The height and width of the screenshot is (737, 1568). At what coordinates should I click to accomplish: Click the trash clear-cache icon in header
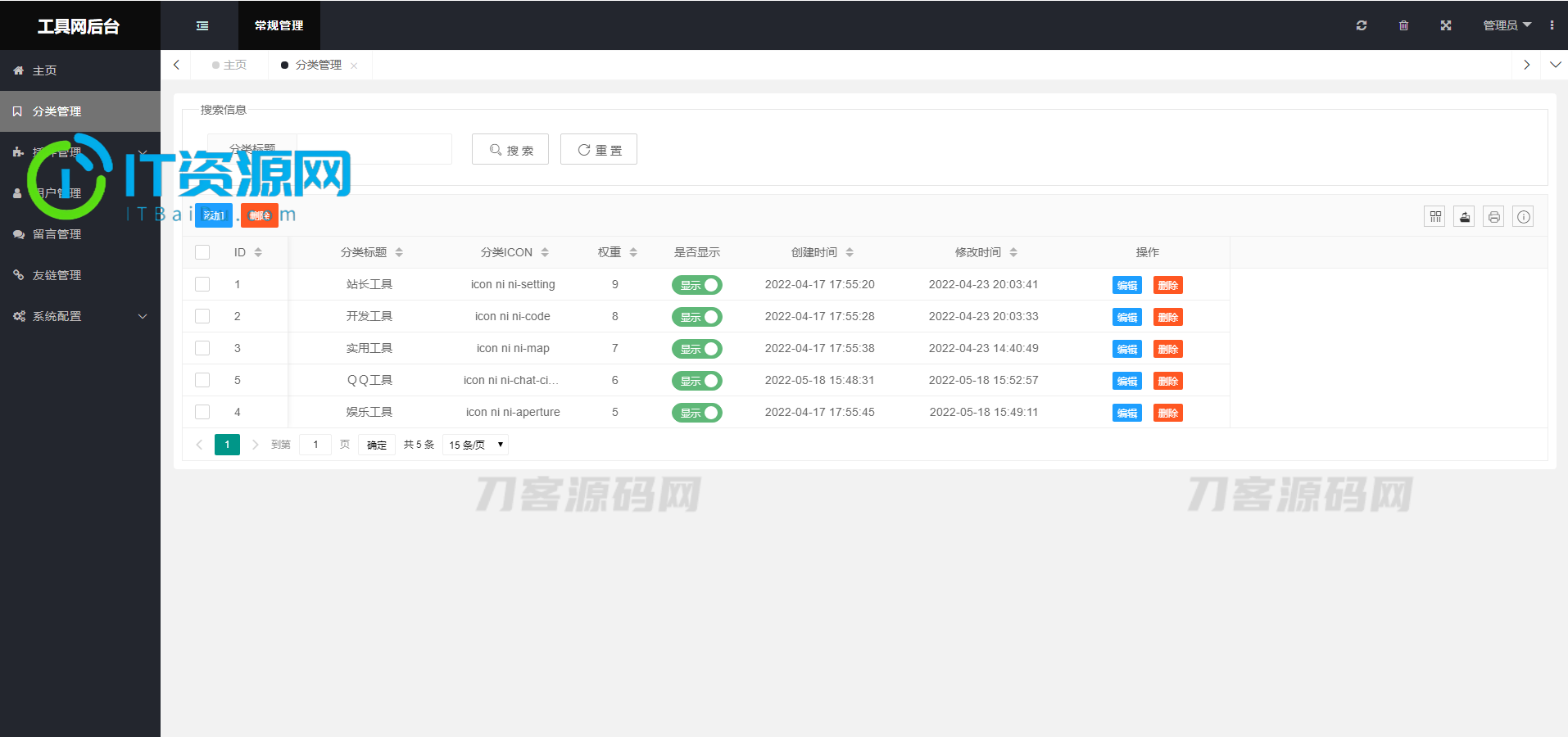1403,25
